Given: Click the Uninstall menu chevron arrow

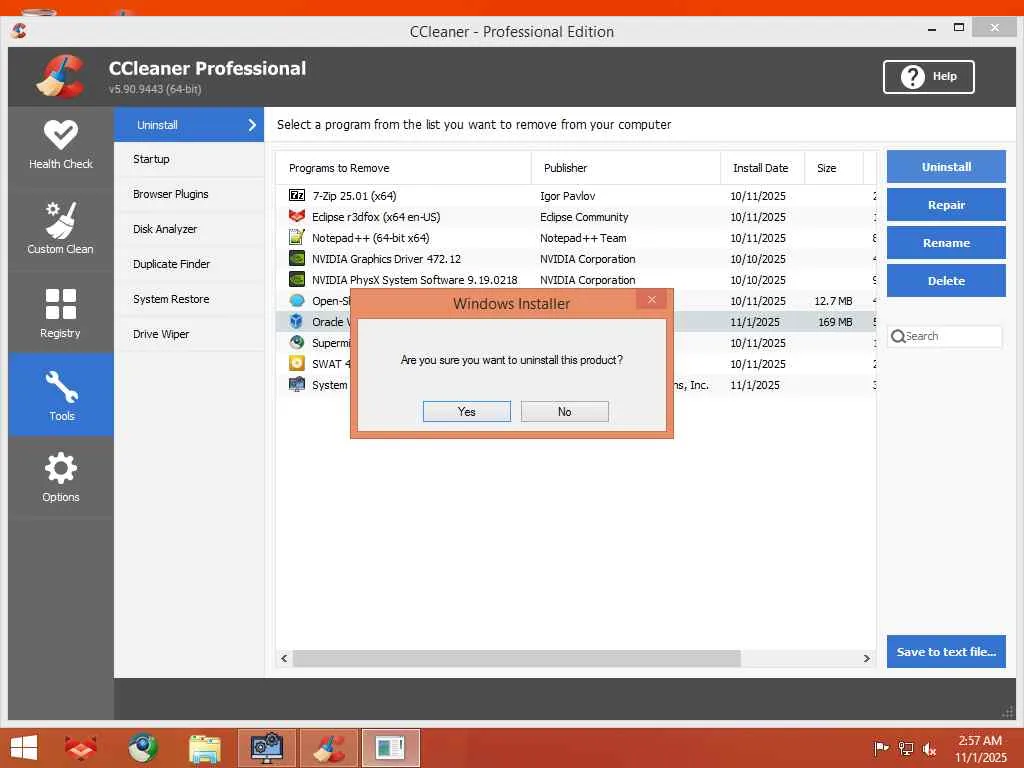Looking at the screenshot, I should [x=252, y=125].
